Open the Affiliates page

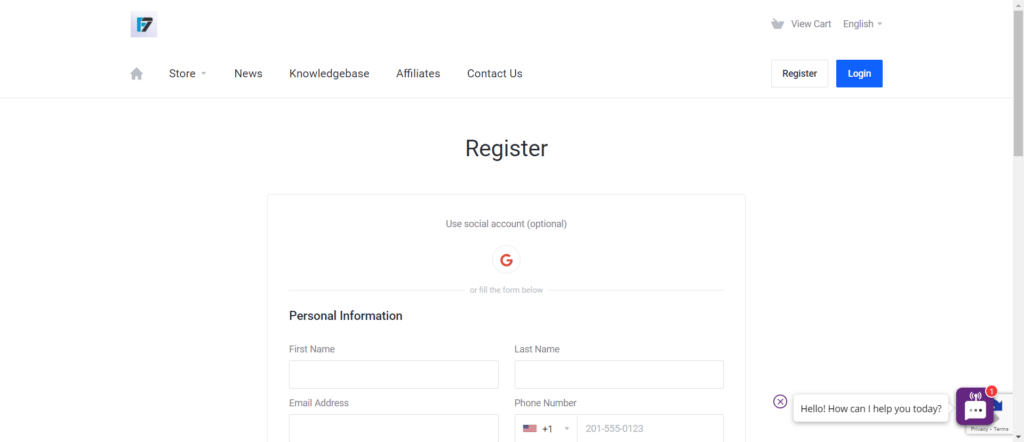(x=418, y=73)
